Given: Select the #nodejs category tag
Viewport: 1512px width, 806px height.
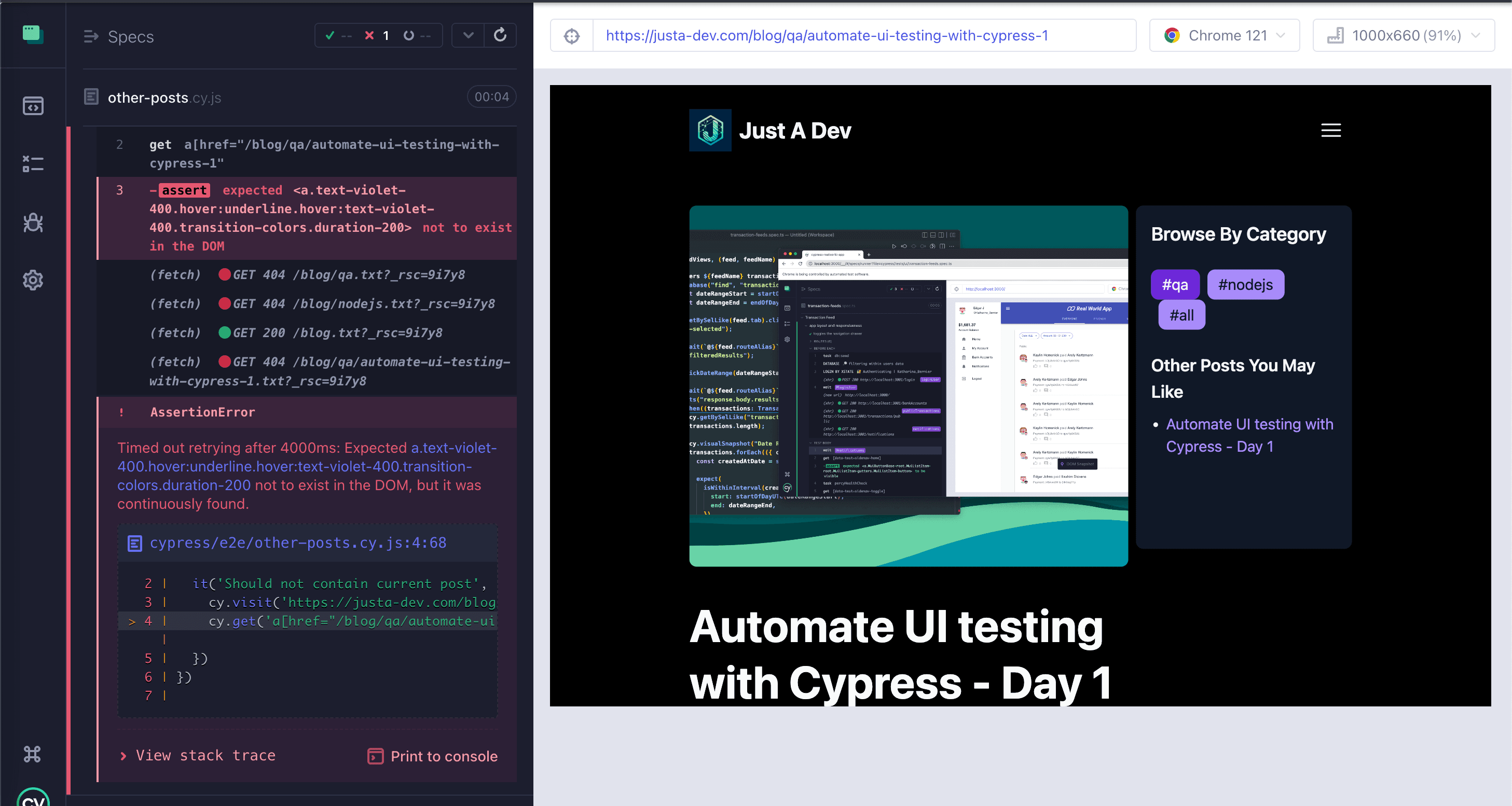Looking at the screenshot, I should [1245, 285].
